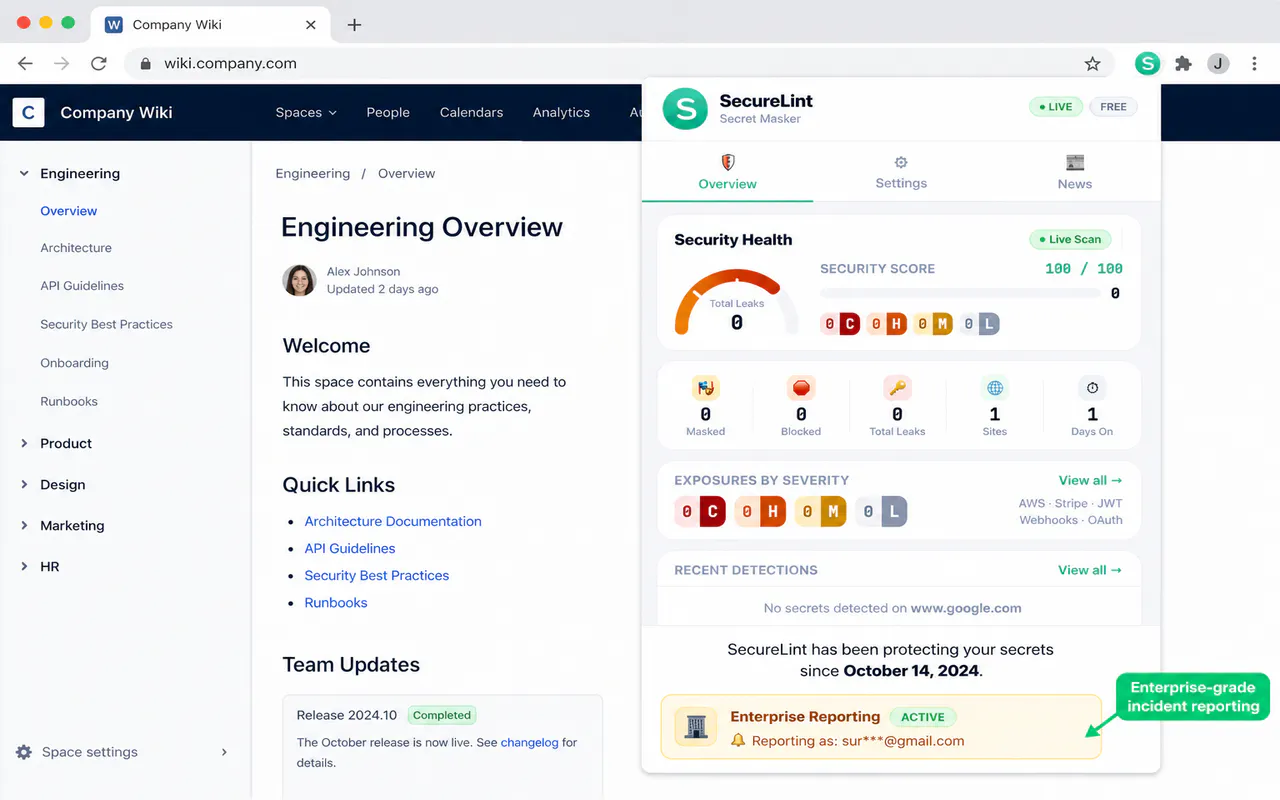The height and width of the screenshot is (800, 1280).
Task: Switch to the SecureLint Overview tab
Action: point(727,172)
